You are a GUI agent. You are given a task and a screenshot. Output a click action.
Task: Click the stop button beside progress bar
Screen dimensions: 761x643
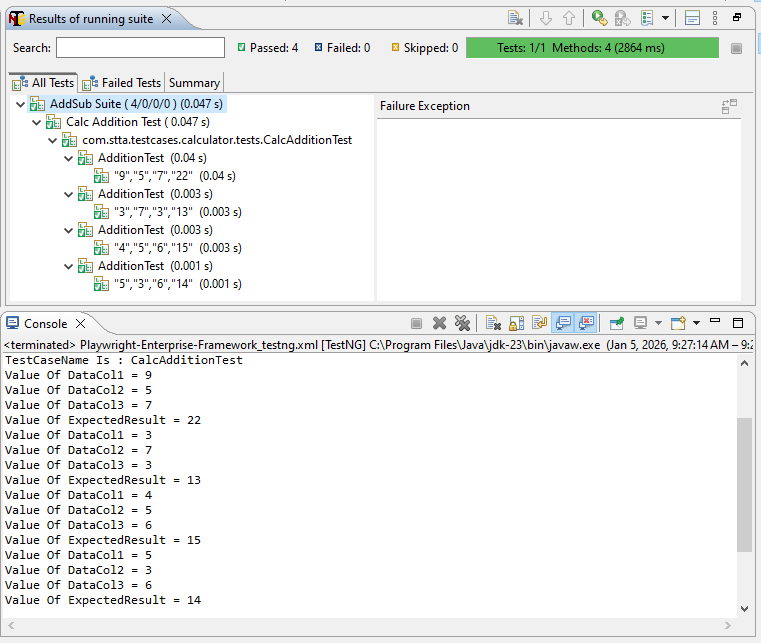coord(736,48)
